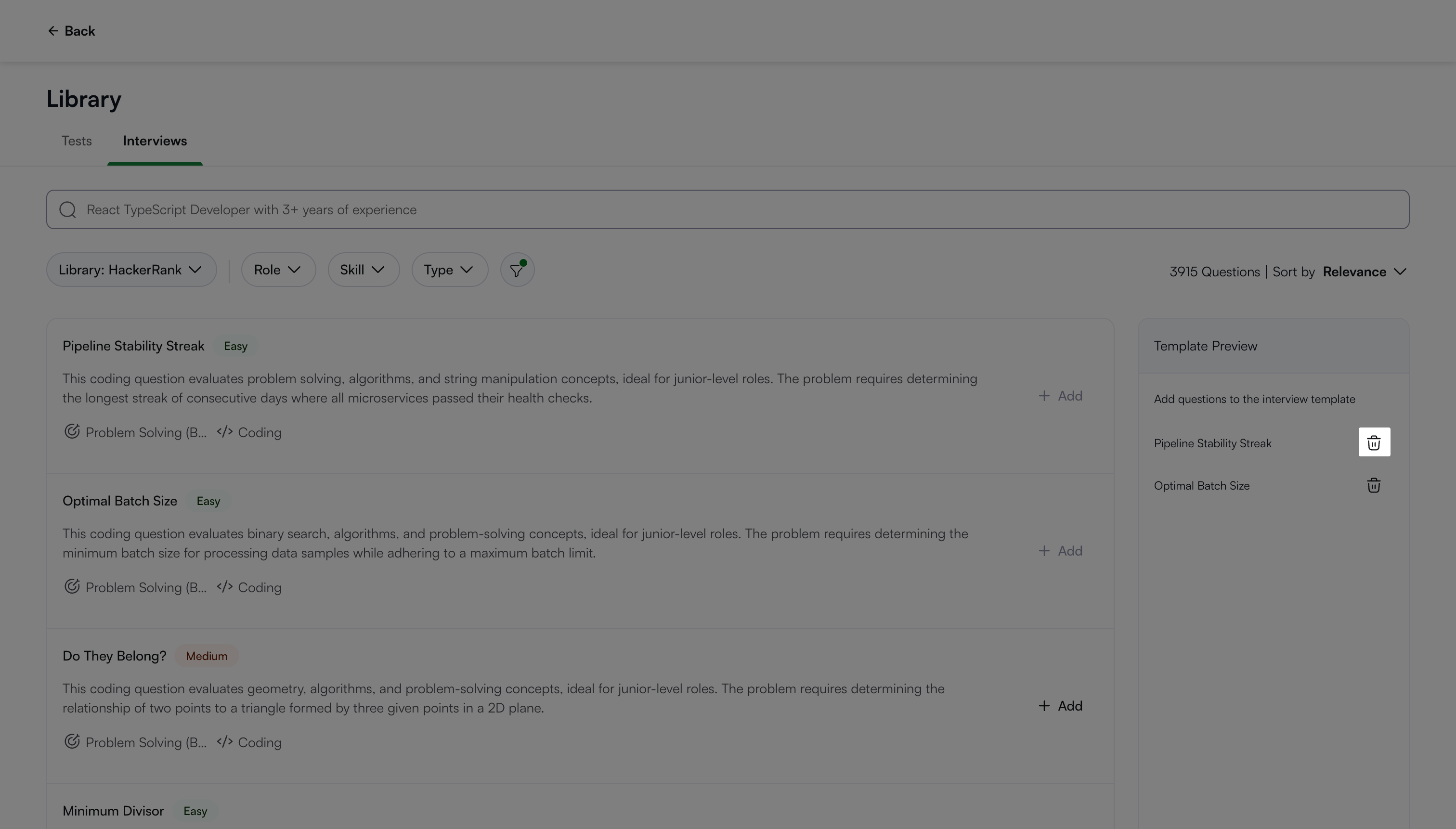
Task: Click the code icon in Optimal Batch Size
Action: pos(224,586)
